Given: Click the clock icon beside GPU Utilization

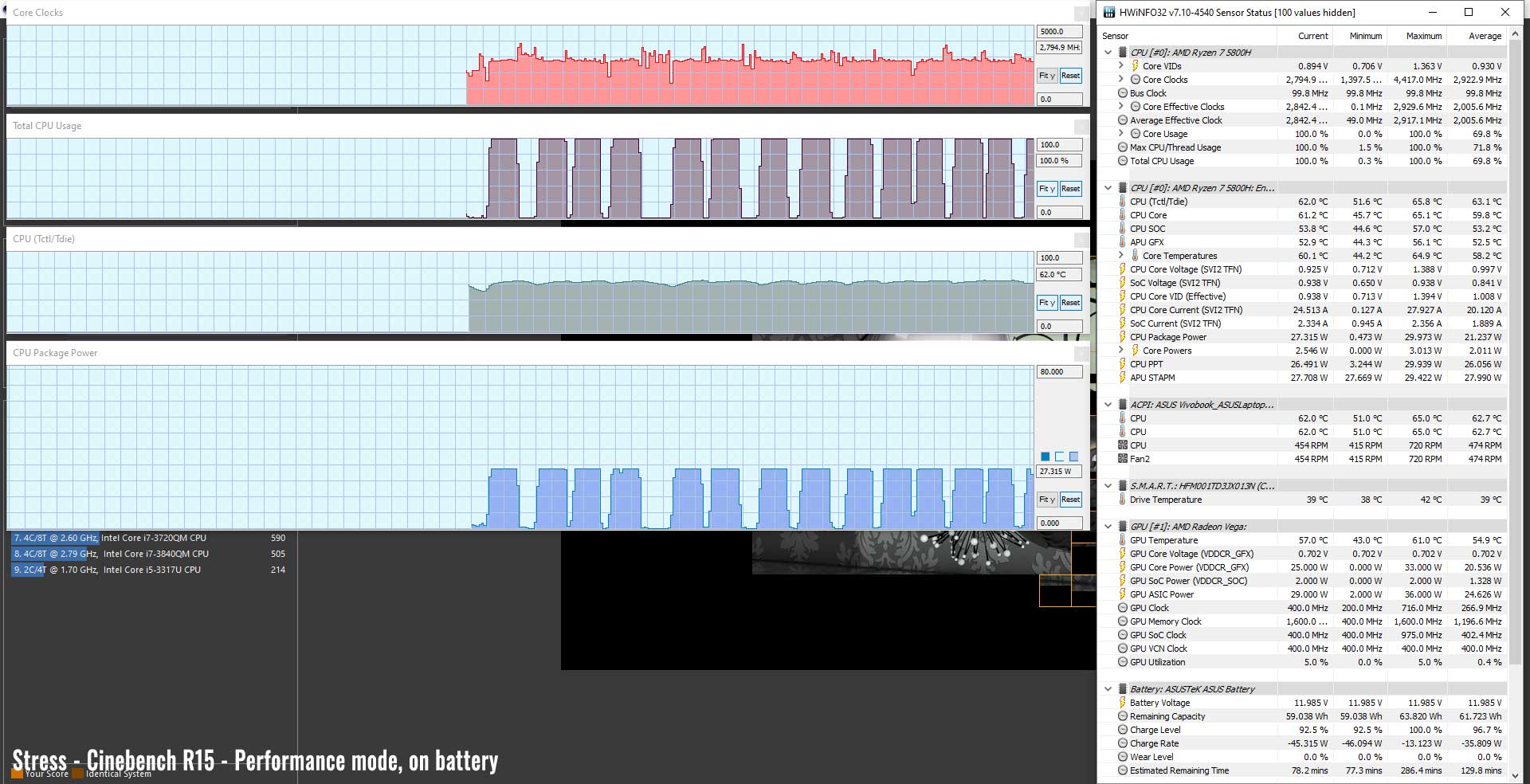Looking at the screenshot, I should pyautogui.click(x=1123, y=662).
